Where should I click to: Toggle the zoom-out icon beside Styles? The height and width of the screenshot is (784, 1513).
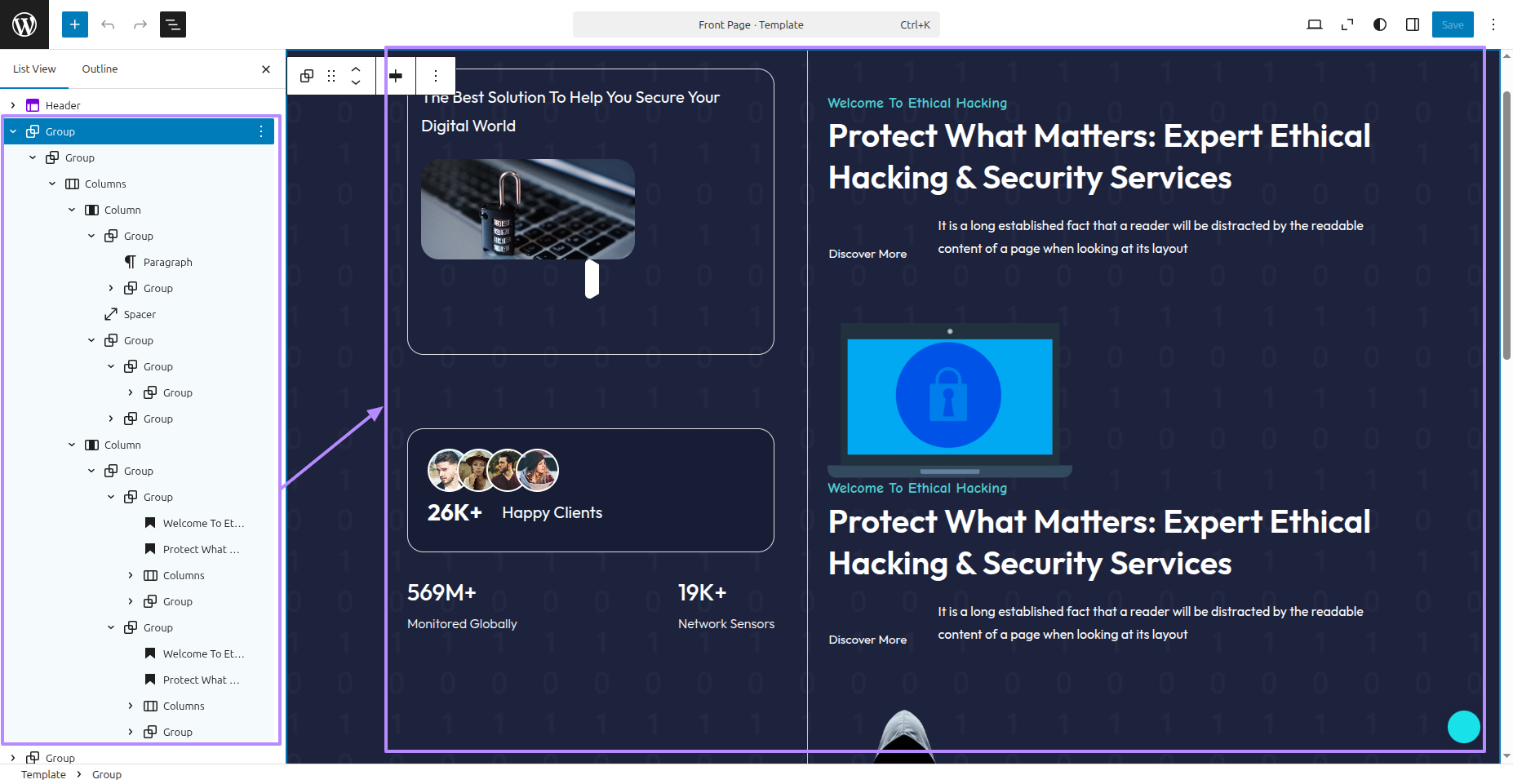pyautogui.click(x=1347, y=24)
